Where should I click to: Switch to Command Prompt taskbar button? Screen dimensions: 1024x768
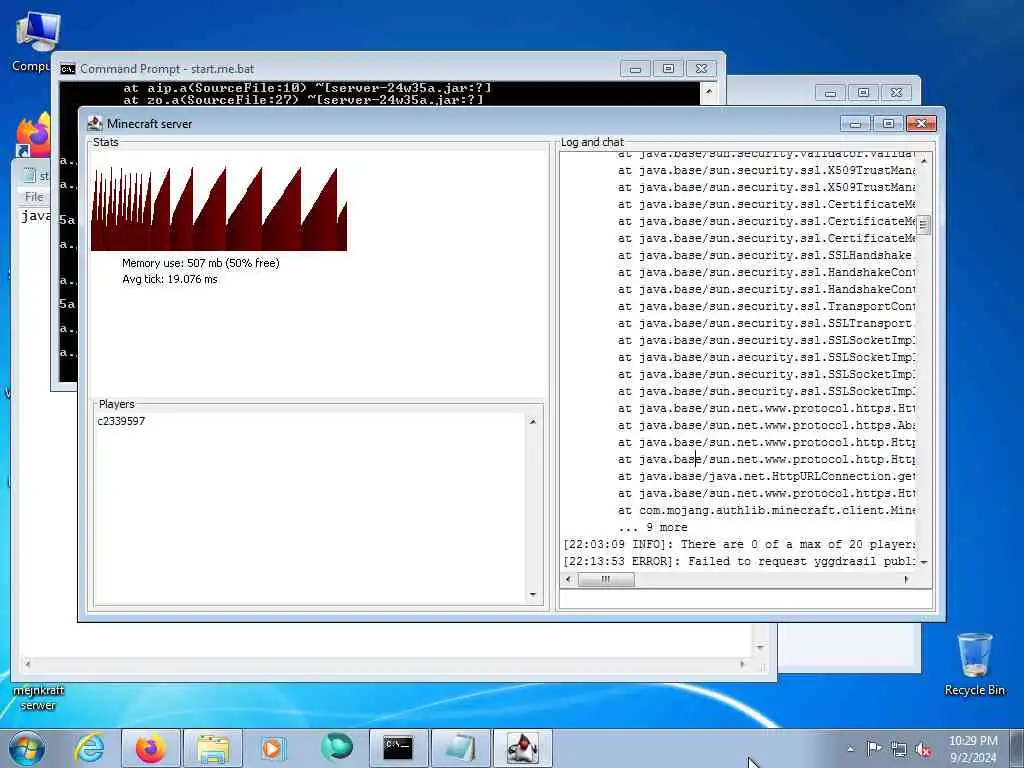(x=398, y=748)
